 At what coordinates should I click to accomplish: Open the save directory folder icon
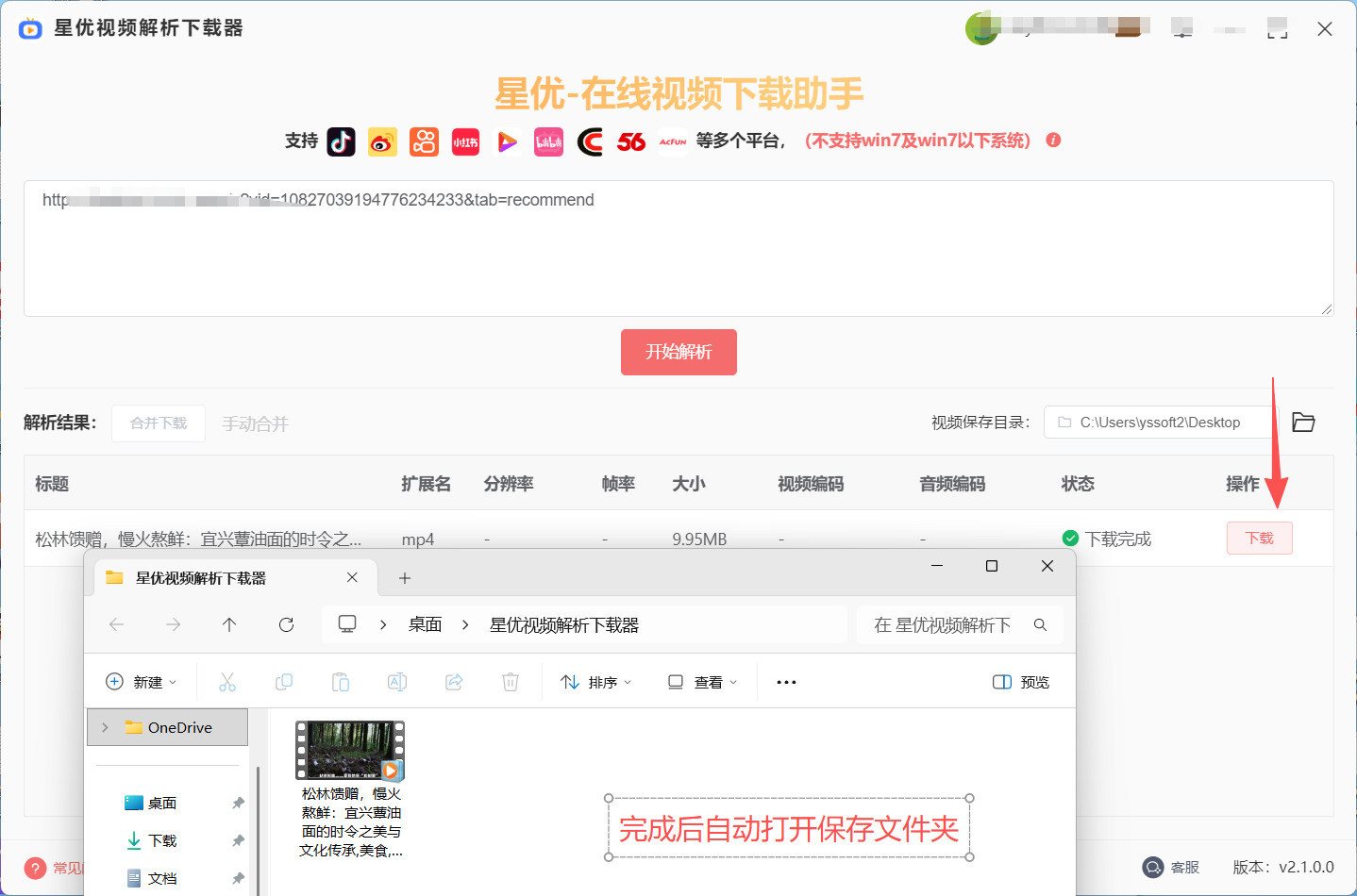click(x=1303, y=423)
